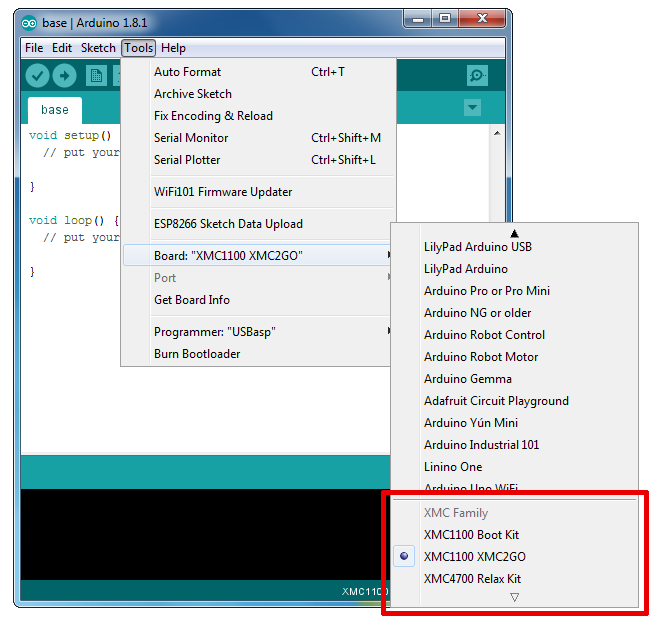The height and width of the screenshot is (629, 656).
Task: Click Auto Format menu entry
Action: coord(188,72)
